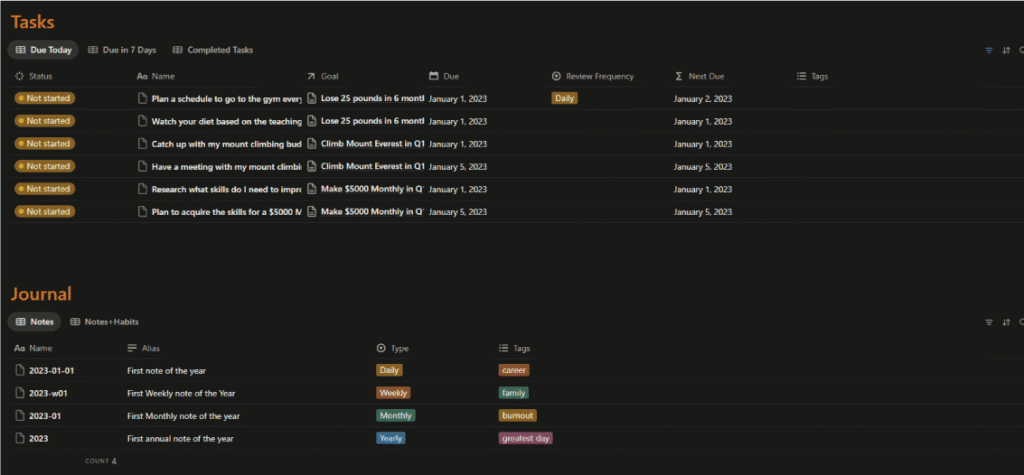Image resolution: width=1024 pixels, height=475 pixels.
Task: Click the page icon of note 2023-01
Action: coord(20,416)
